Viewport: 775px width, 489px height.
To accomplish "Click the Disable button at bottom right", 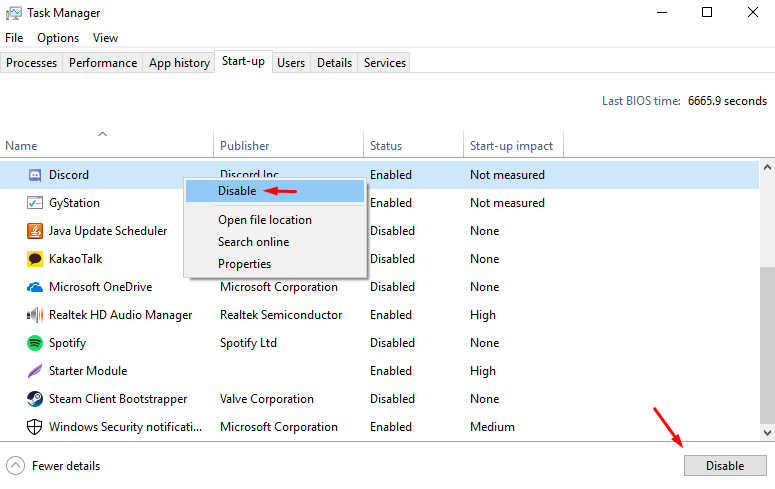I will (725, 466).
